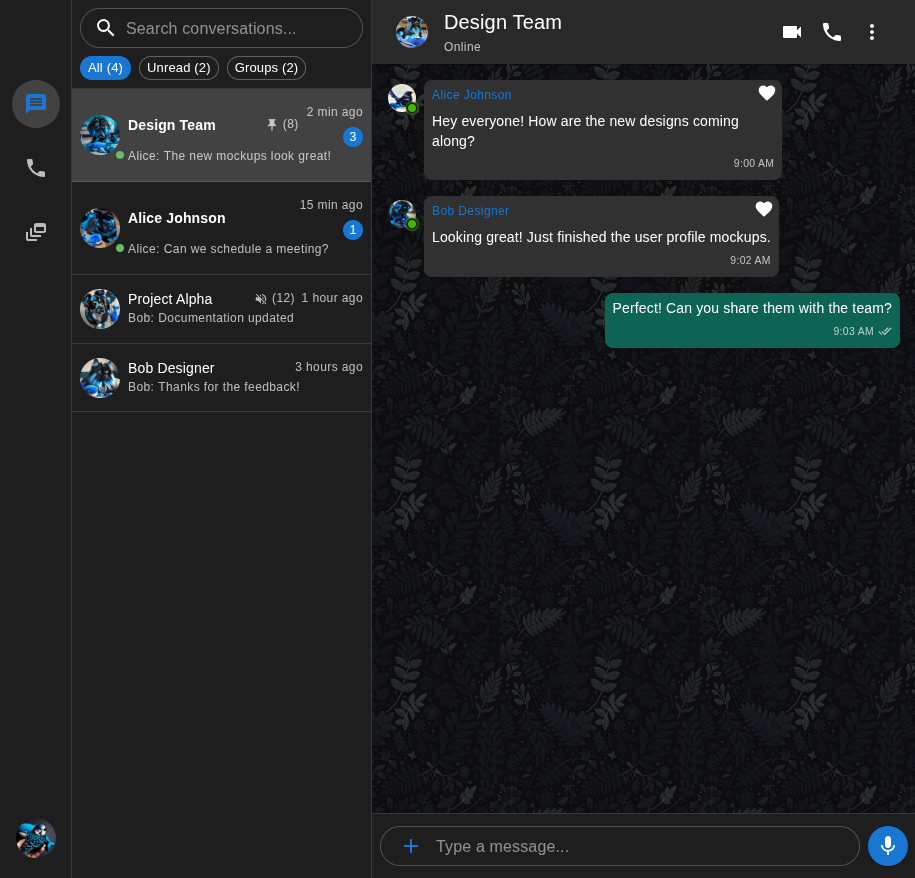The image size is (915, 878).
Task: Open the Chats section in sidebar
Action: click(x=36, y=104)
